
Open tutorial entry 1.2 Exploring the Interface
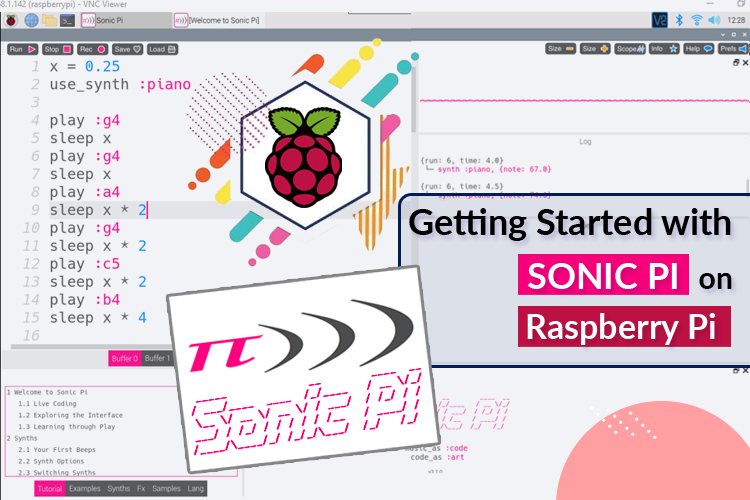click(70, 415)
